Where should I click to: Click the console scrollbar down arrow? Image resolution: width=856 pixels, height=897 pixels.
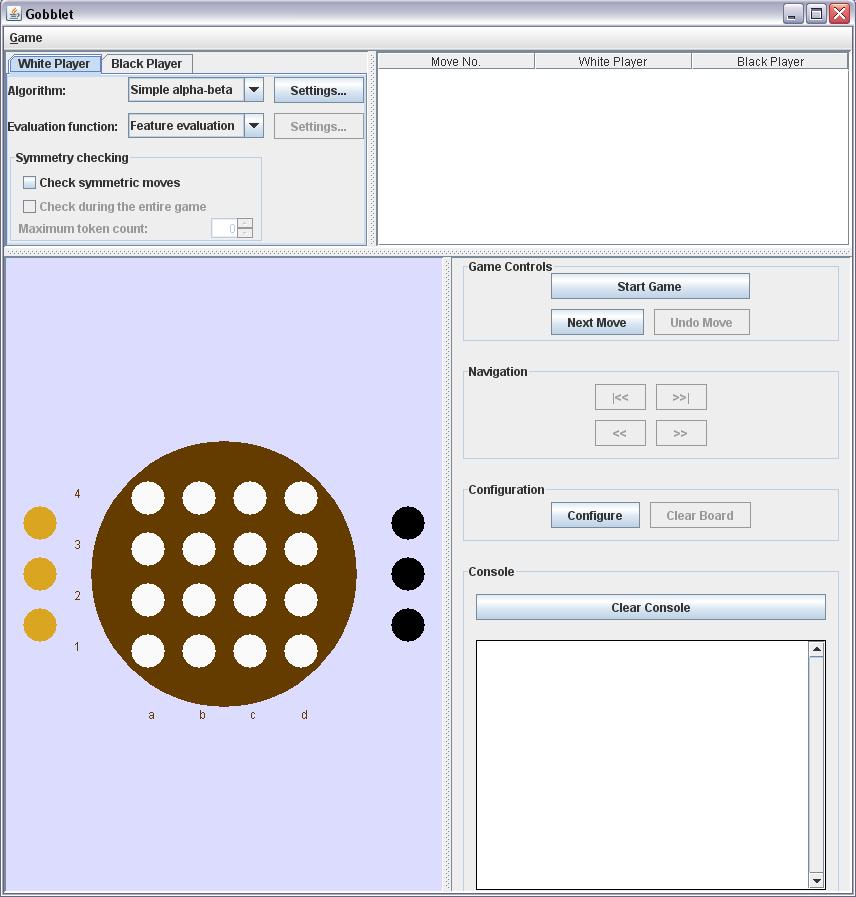click(x=817, y=881)
